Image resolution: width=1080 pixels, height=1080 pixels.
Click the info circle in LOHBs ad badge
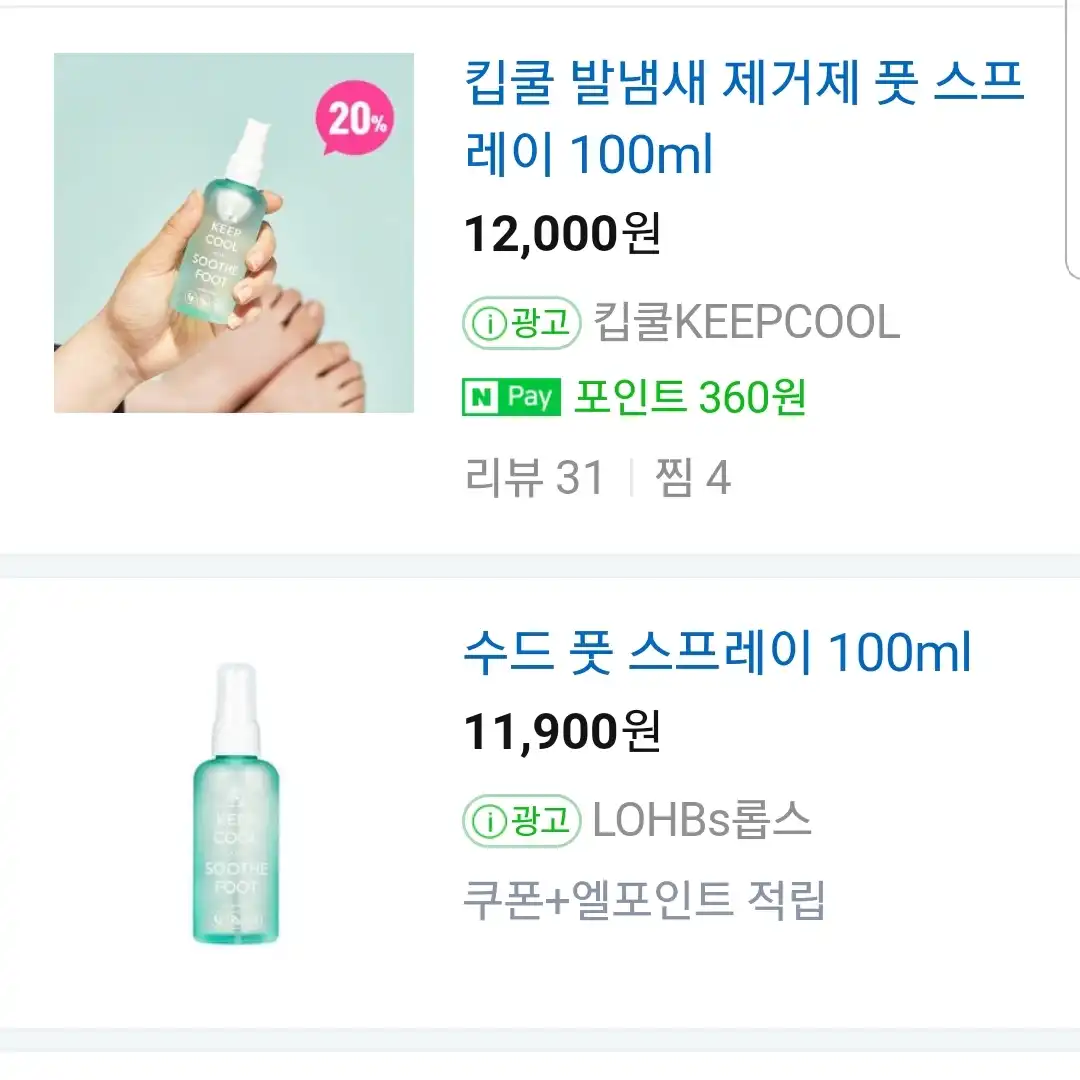[x=490, y=821]
